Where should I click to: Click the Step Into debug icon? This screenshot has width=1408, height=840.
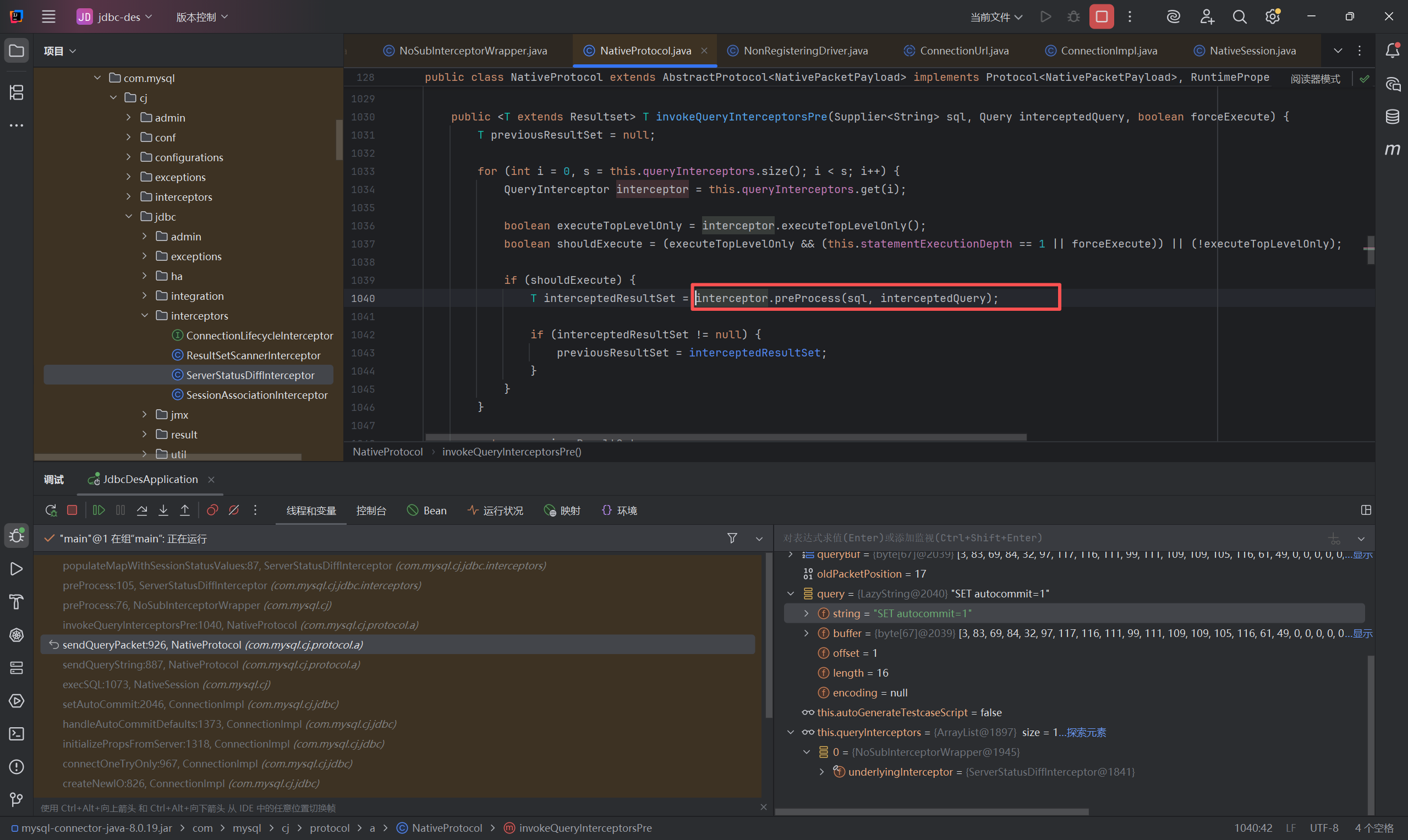163,510
